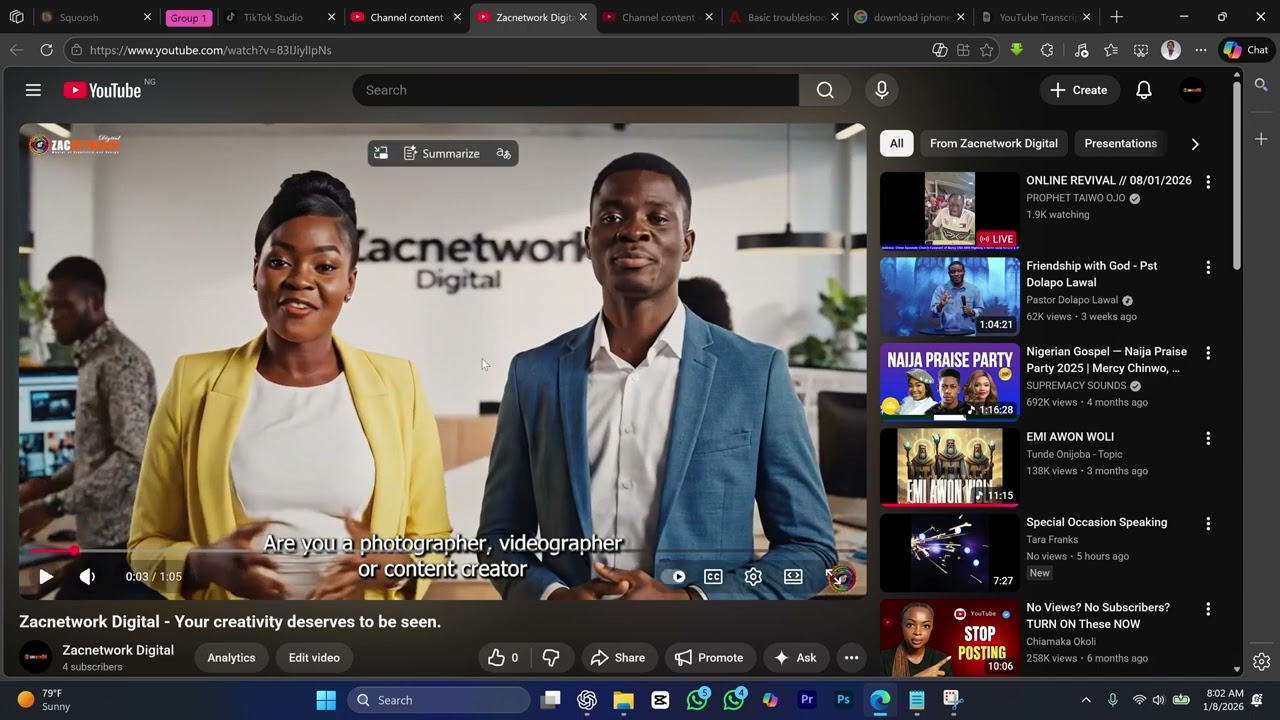Click the translate icon beside Summarize

(503, 153)
